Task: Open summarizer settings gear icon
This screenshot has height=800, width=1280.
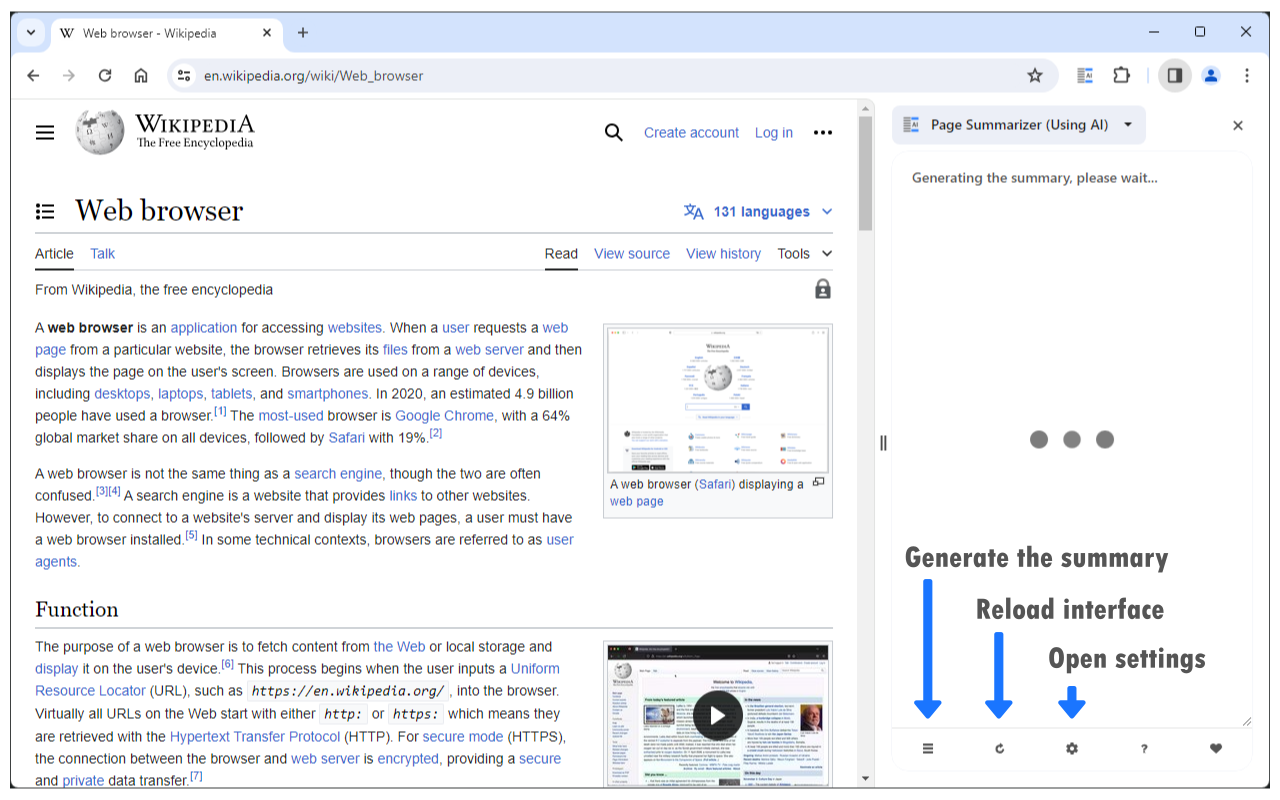Action: [1072, 748]
